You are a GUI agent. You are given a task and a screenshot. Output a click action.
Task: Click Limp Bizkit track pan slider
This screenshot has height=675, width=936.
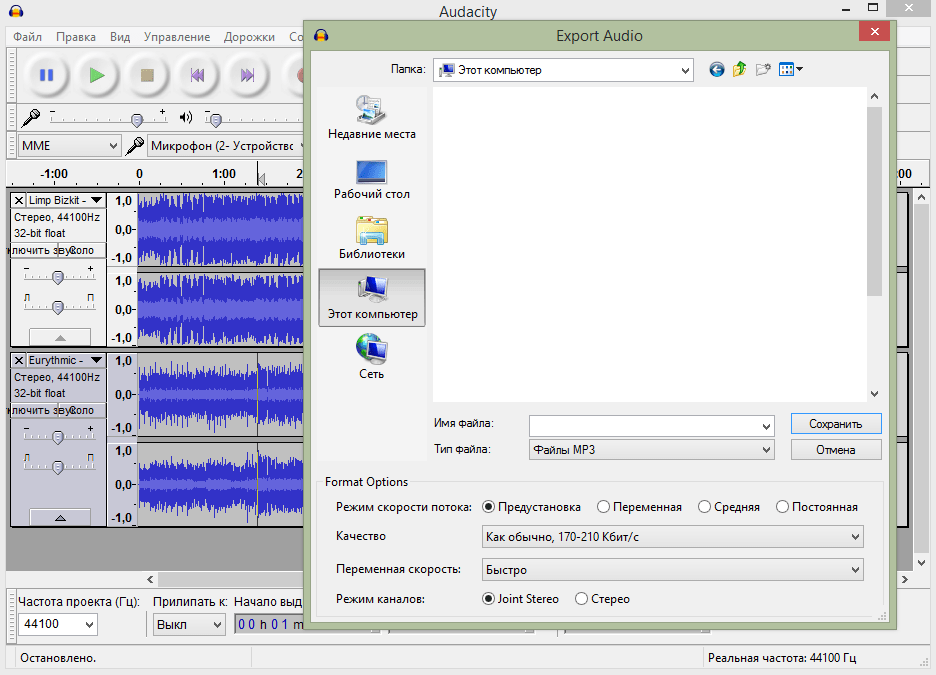(x=58, y=306)
